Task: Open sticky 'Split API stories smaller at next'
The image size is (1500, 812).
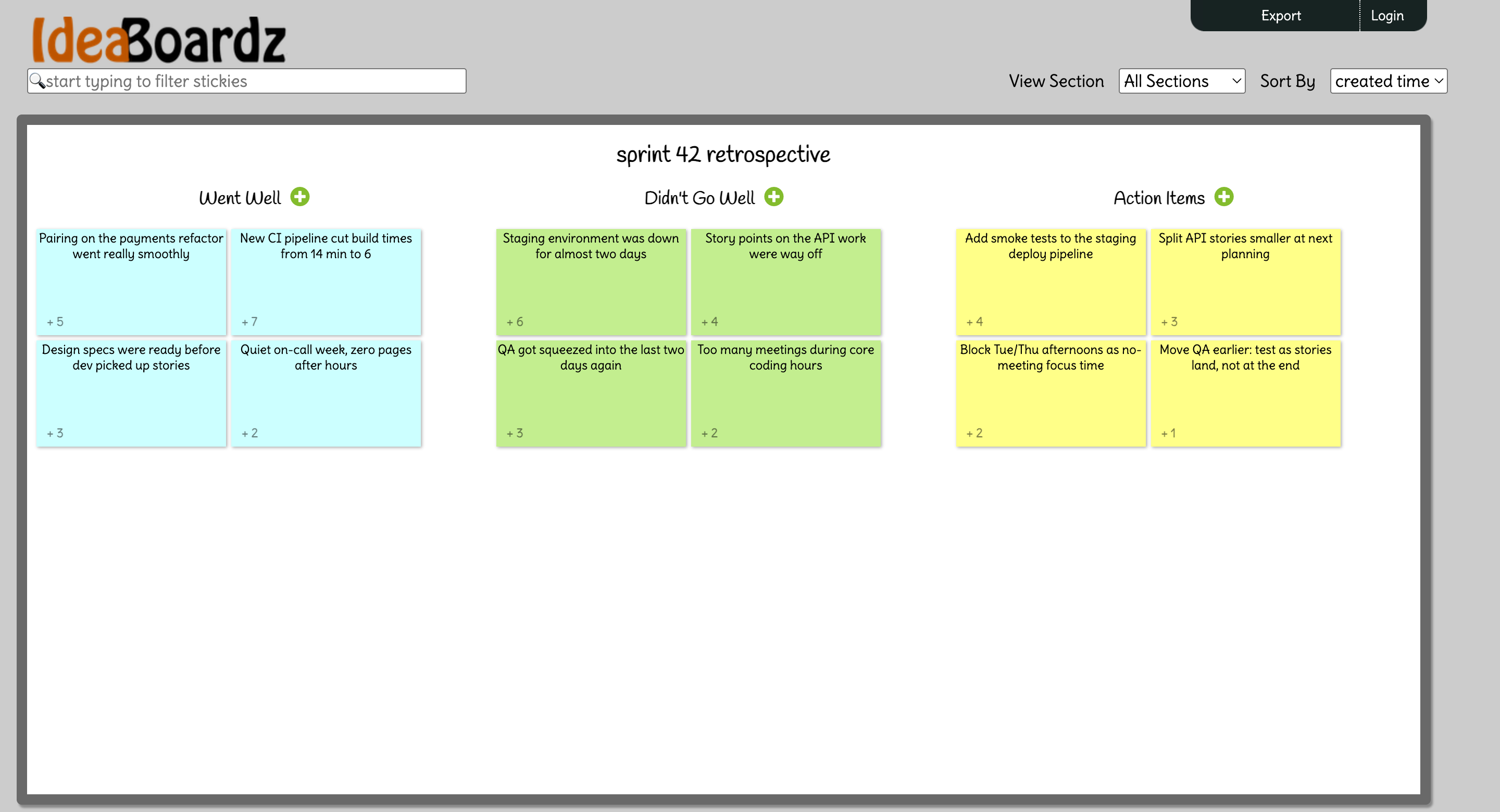Action: 1246,282
